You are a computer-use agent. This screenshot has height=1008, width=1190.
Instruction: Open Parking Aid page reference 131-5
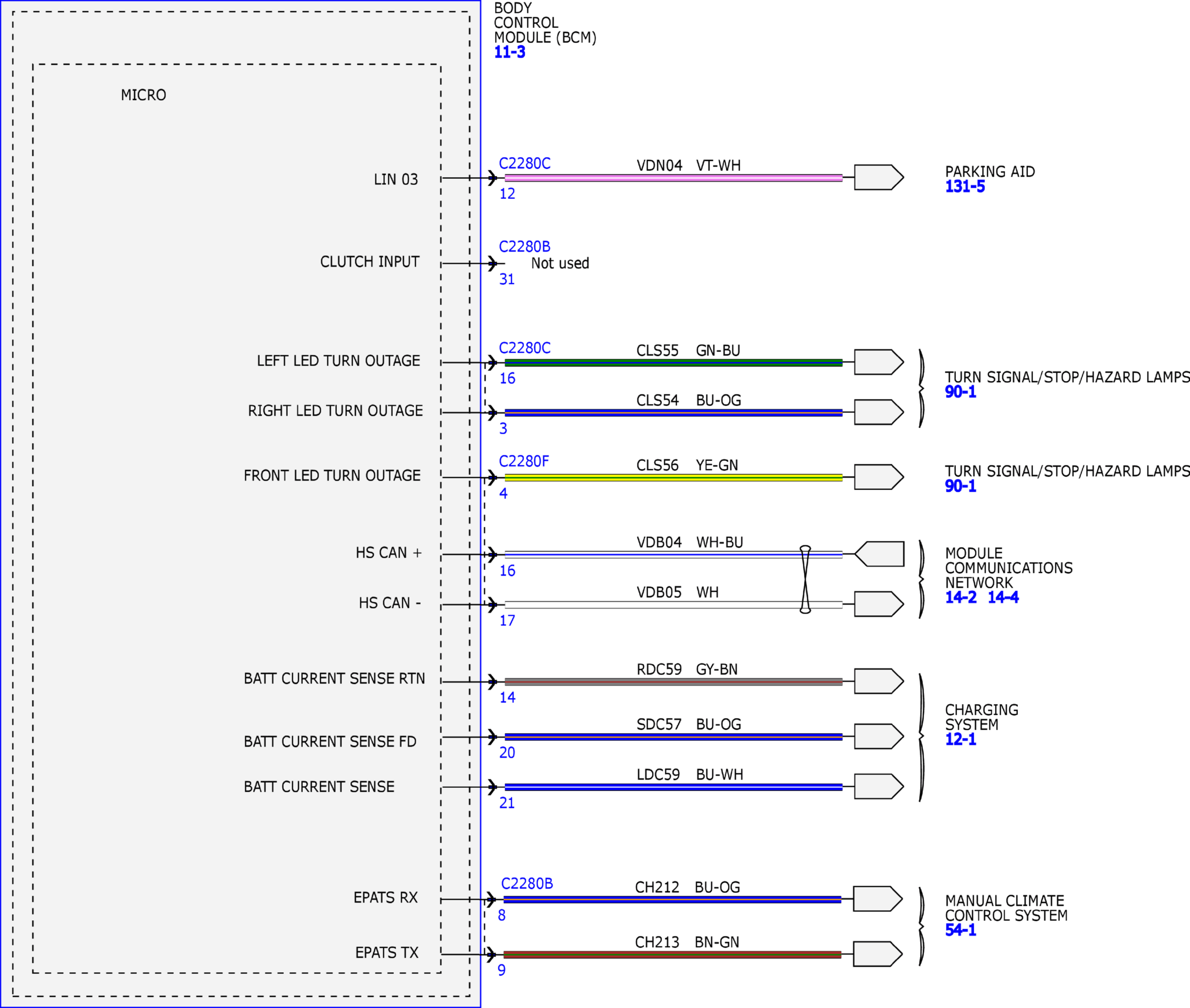pos(965,186)
